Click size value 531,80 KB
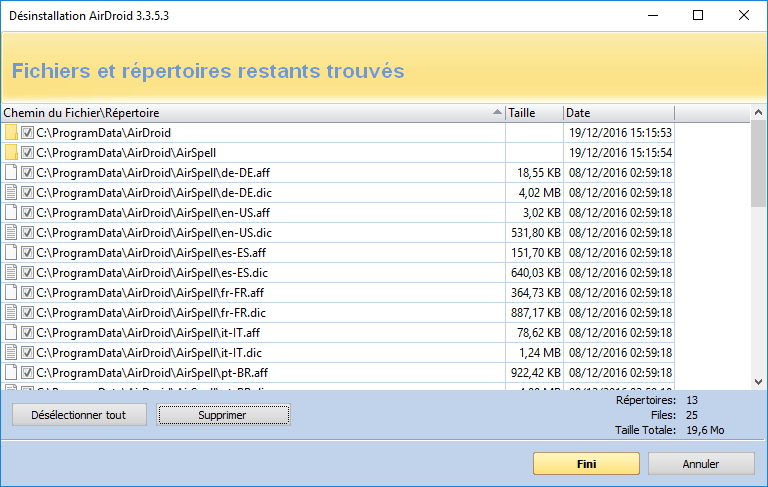Viewport: 768px width, 487px height. tap(536, 233)
